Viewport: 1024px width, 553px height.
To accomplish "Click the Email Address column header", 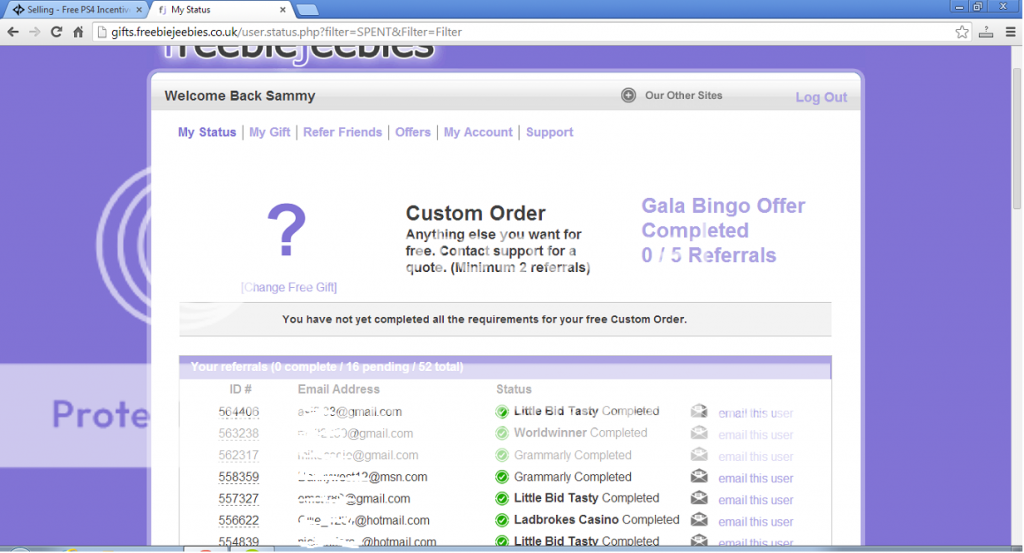I will tap(338, 389).
